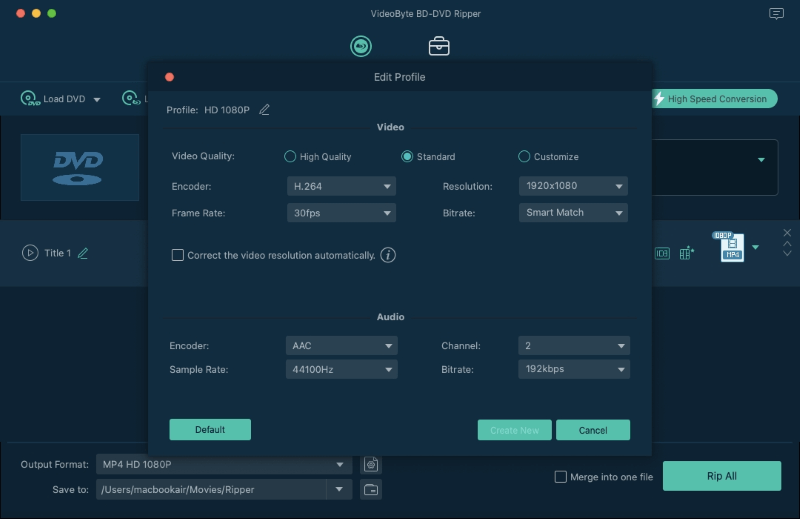Select Standard video quality option
800x519 pixels.
(x=407, y=156)
